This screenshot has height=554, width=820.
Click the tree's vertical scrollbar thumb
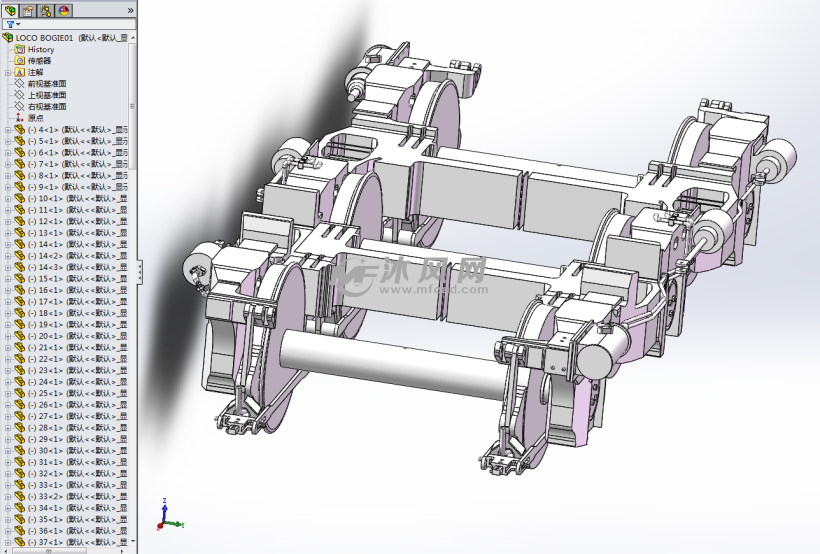pos(132,106)
